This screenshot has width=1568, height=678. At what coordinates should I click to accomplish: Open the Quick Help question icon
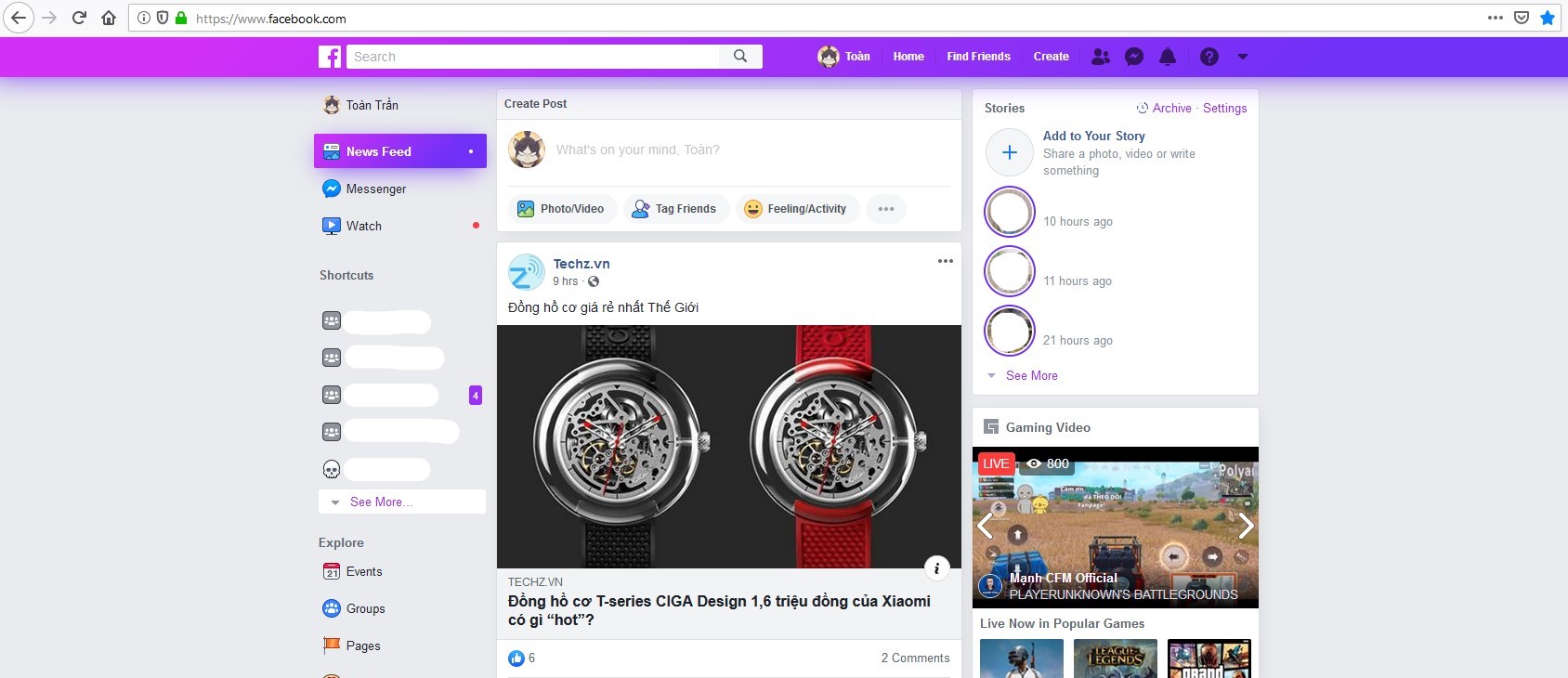point(1209,57)
